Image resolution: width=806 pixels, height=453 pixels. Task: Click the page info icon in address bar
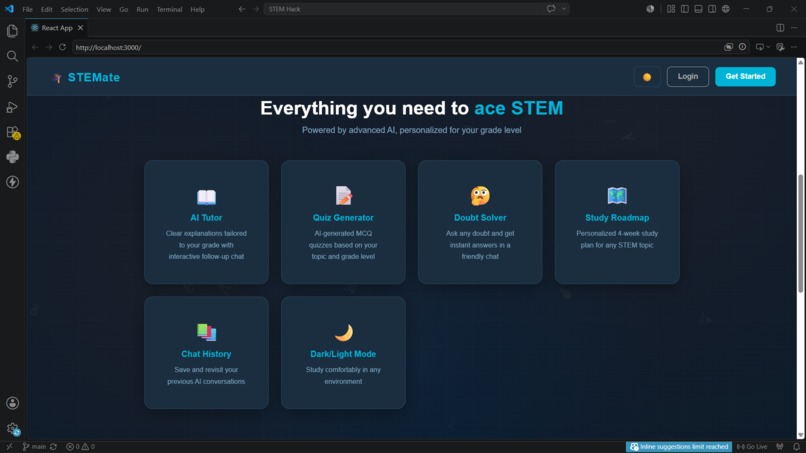(x=742, y=47)
